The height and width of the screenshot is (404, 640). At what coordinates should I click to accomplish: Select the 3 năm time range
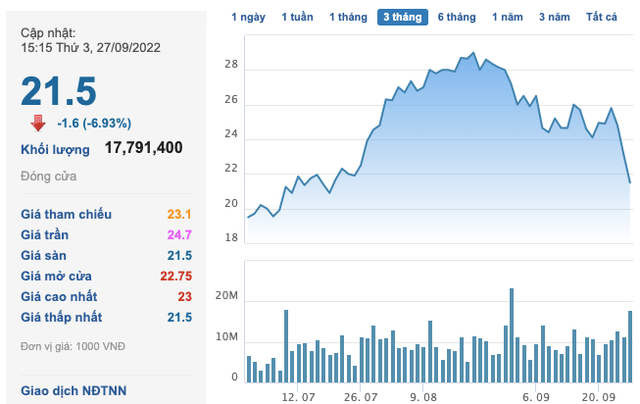point(555,17)
